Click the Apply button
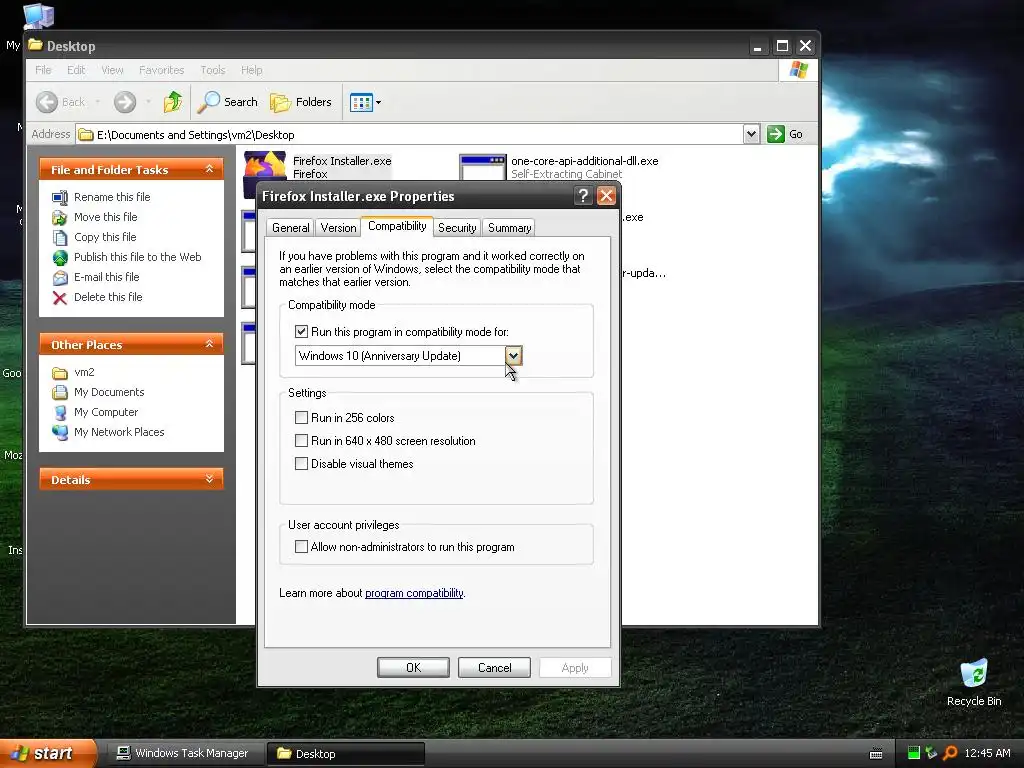Image resolution: width=1024 pixels, height=768 pixels. (x=575, y=667)
